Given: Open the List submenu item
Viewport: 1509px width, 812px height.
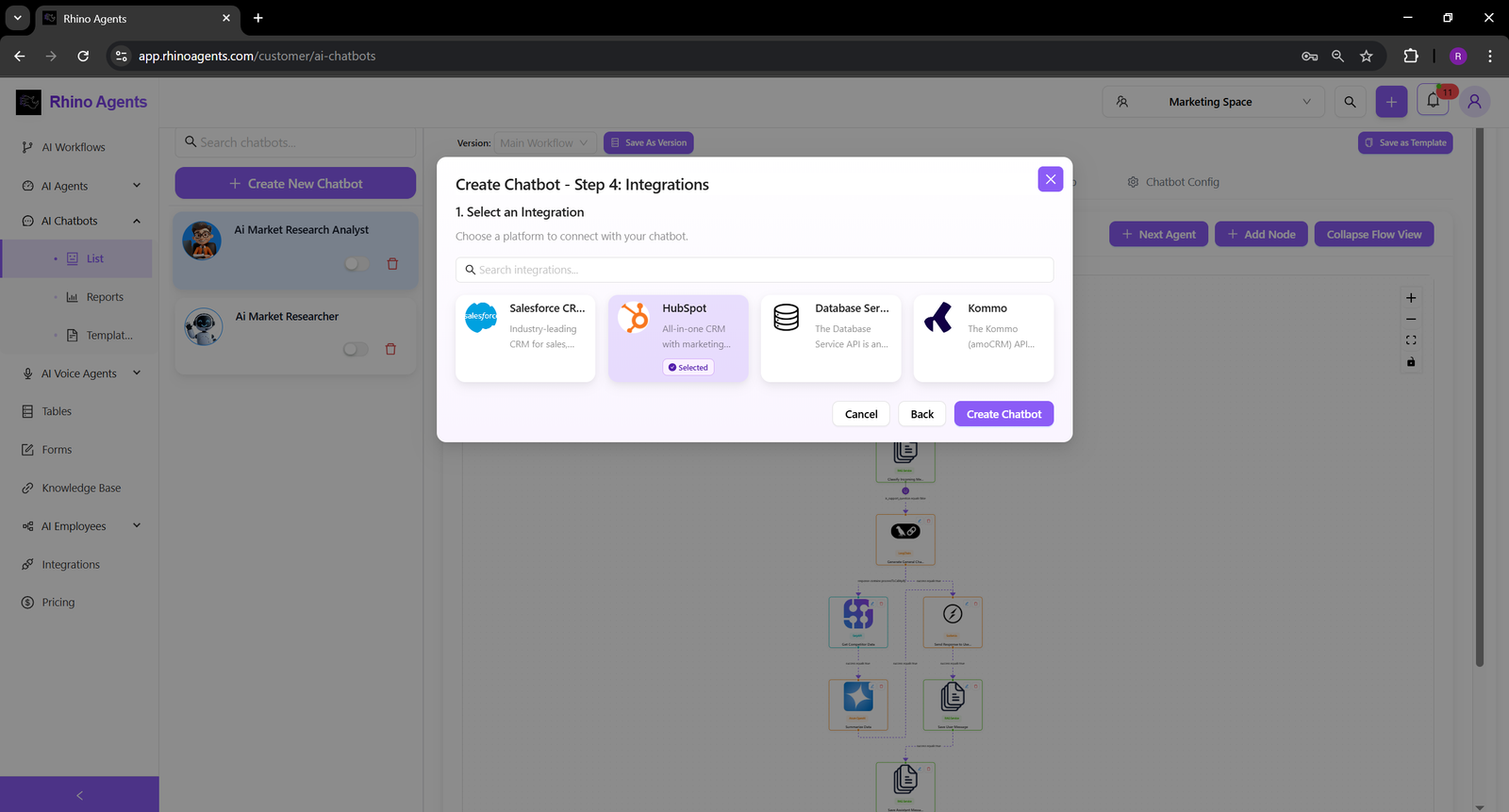Looking at the screenshot, I should [x=94, y=258].
